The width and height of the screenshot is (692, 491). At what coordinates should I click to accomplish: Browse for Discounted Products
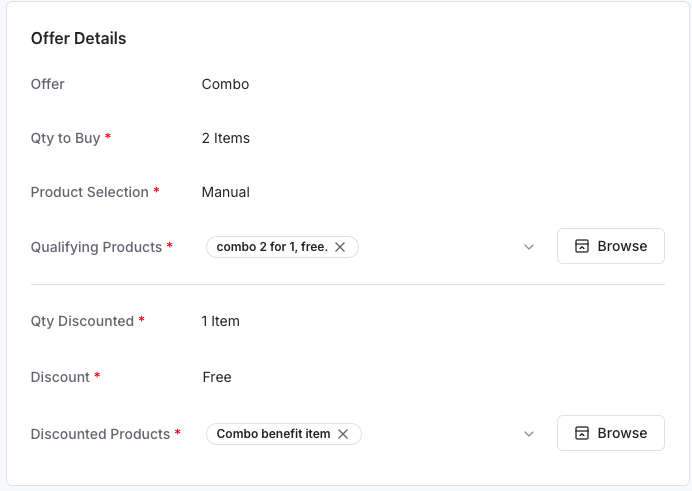point(610,433)
